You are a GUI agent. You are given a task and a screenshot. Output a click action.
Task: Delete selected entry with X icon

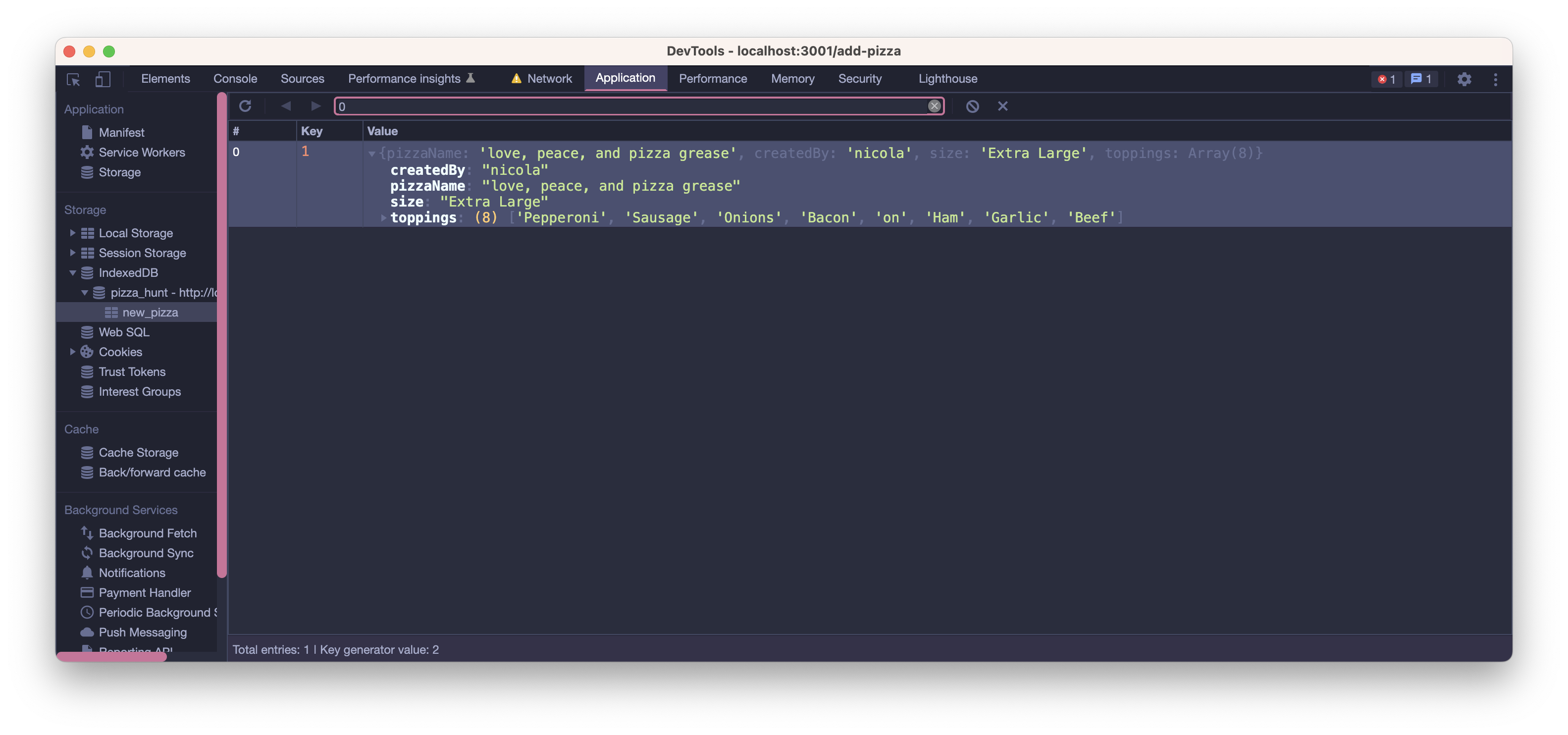point(1002,106)
